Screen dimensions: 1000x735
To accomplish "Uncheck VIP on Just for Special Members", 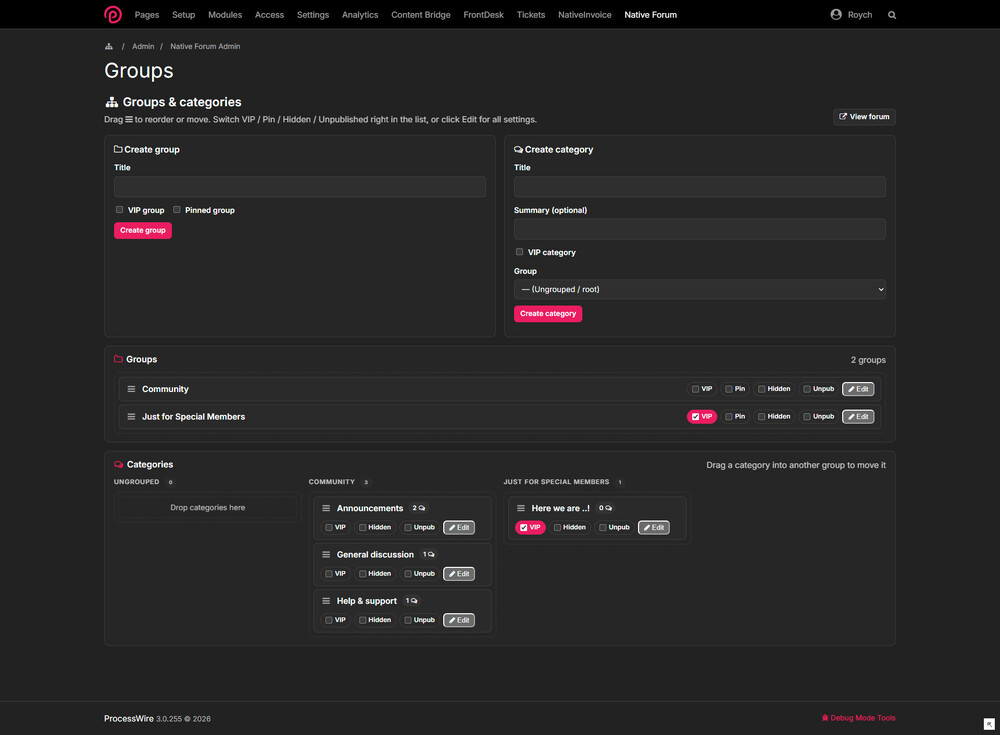I will pos(695,417).
